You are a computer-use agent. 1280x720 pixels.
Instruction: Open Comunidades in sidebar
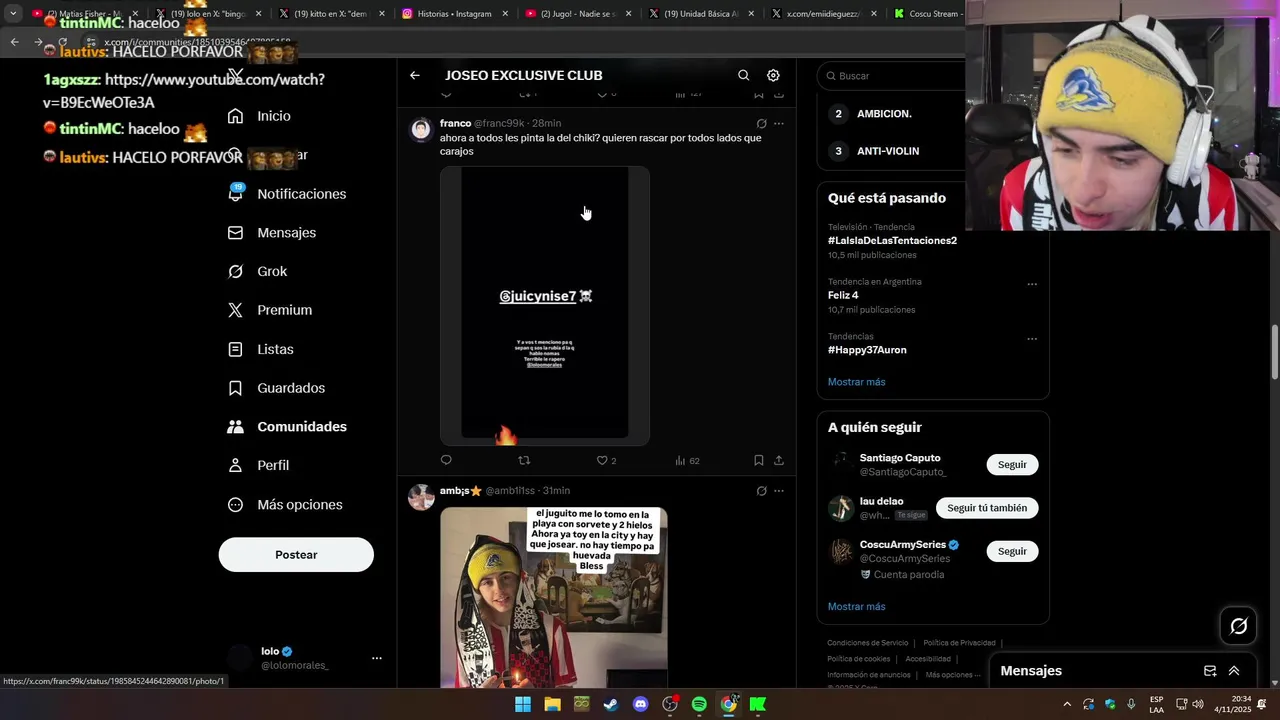click(x=287, y=427)
